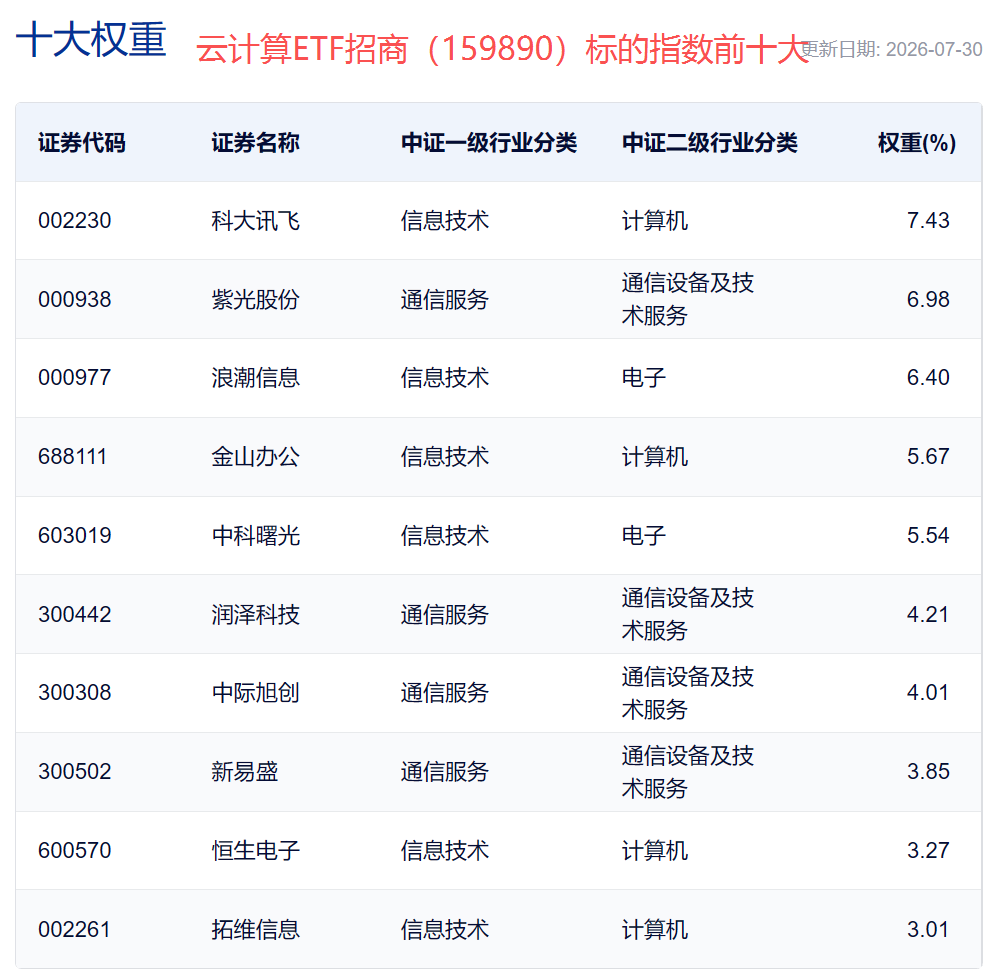Click weight value 4.21
Image resolution: width=1002 pixels, height=978 pixels.
(x=928, y=614)
